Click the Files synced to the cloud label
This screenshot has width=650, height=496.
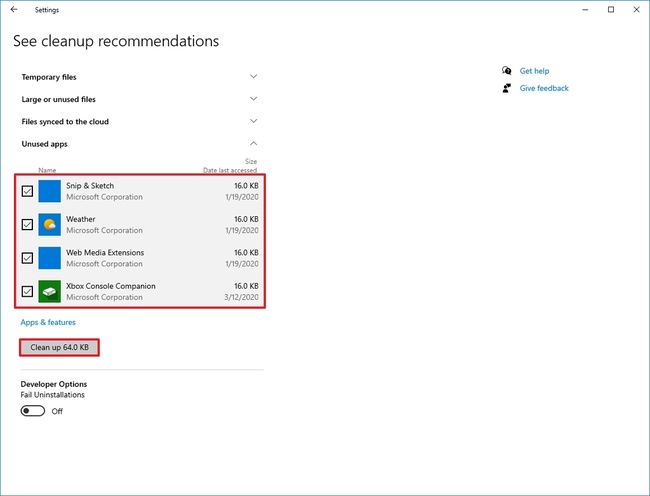coord(65,122)
